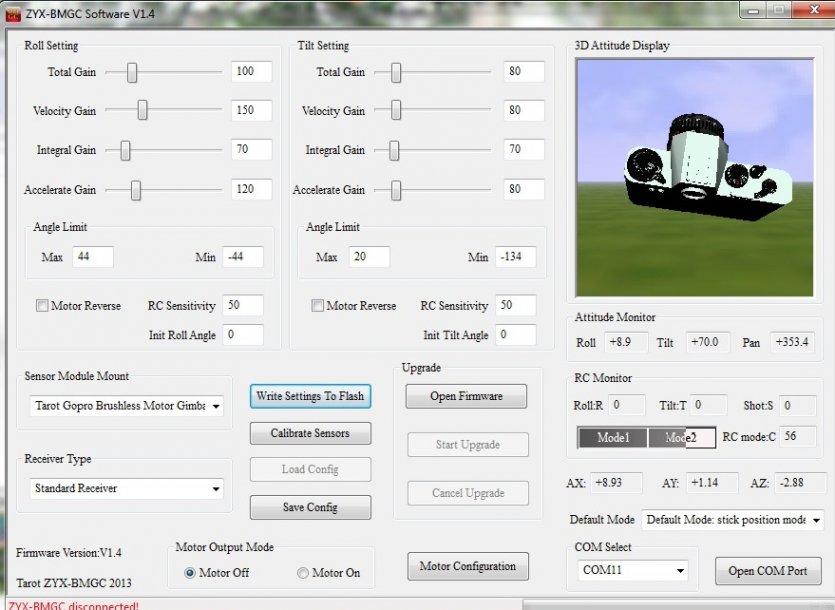Click Open COM Port button
835x610 pixels.
coord(768,571)
